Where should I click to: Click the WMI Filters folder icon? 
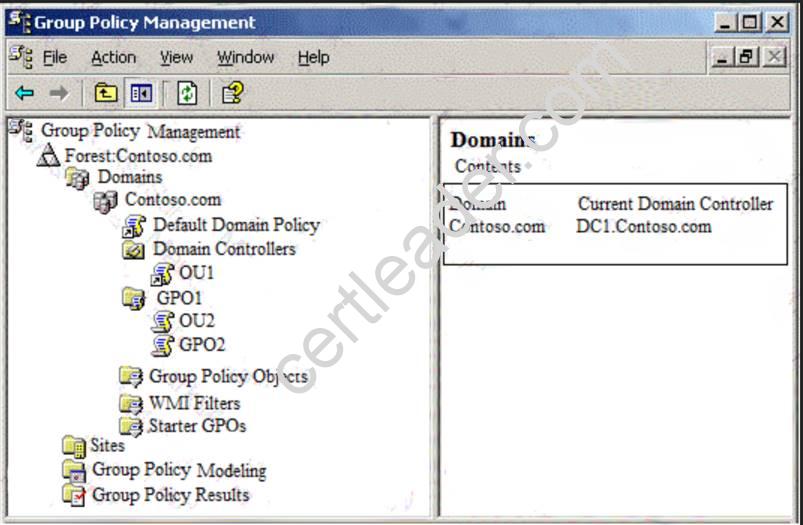tap(131, 404)
